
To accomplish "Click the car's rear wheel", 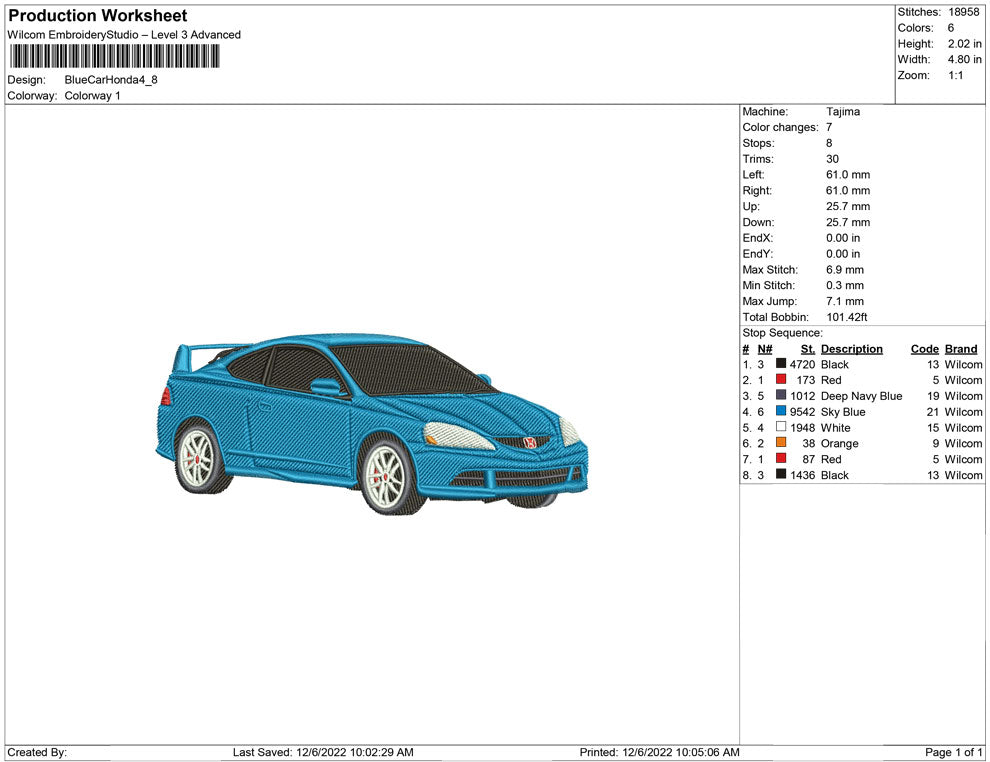I will click(199, 457).
